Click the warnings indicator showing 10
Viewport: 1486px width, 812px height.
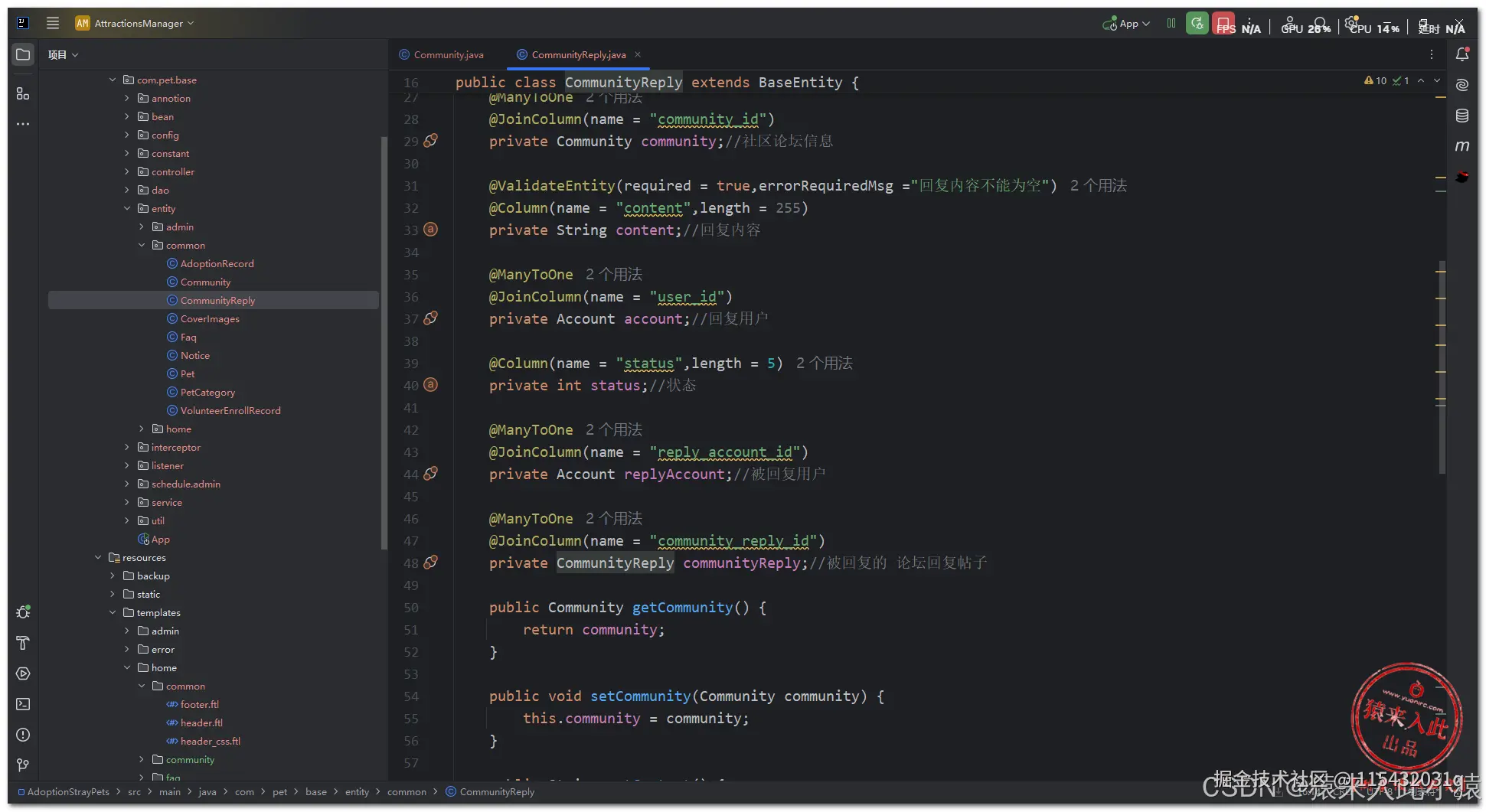click(x=1376, y=80)
